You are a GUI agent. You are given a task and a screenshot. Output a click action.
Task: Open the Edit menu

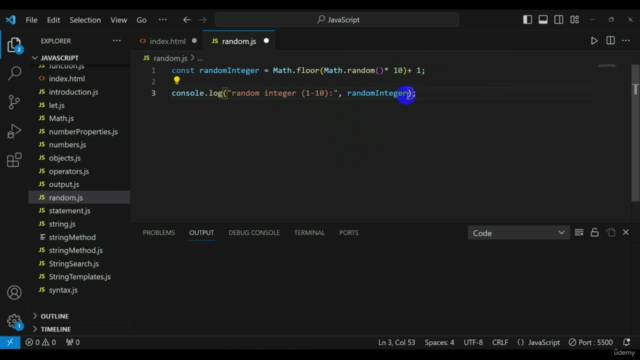pyautogui.click(x=53, y=20)
